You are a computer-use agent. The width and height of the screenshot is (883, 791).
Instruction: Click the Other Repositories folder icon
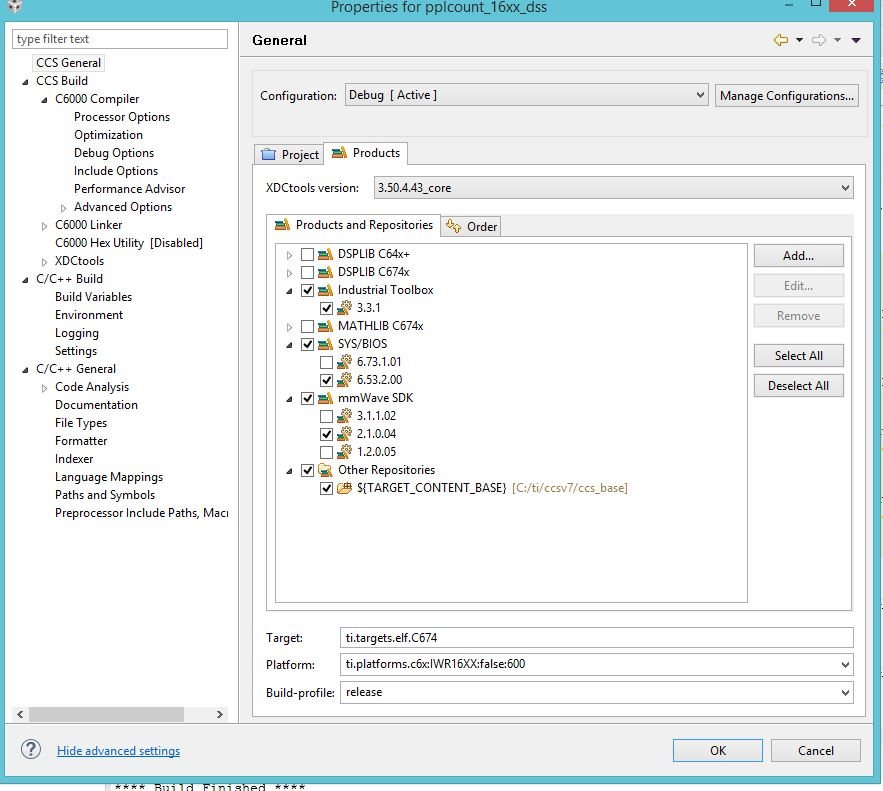point(325,470)
